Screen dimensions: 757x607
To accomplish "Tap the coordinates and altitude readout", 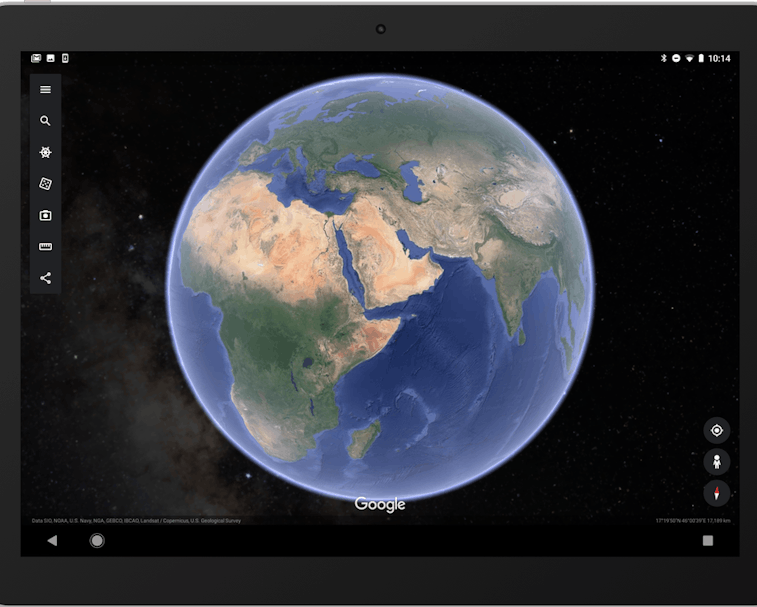I will (693, 521).
